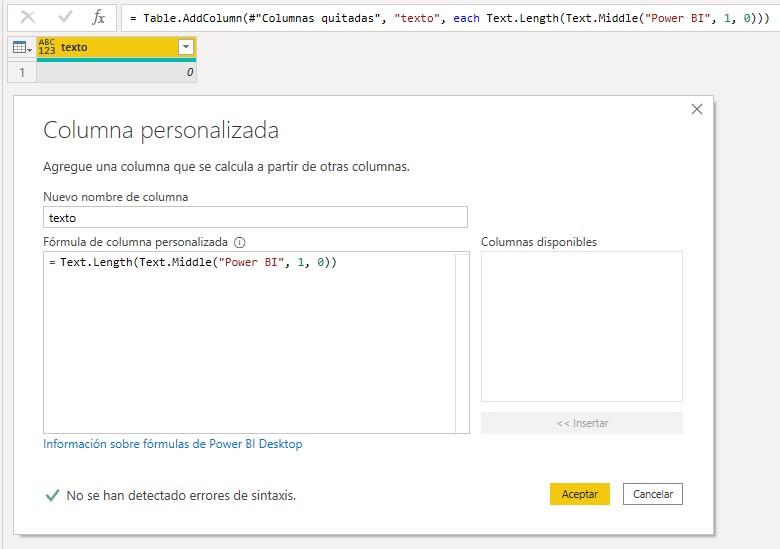This screenshot has width=780, height=549.
Task: Select row number 1
Action: [21, 72]
